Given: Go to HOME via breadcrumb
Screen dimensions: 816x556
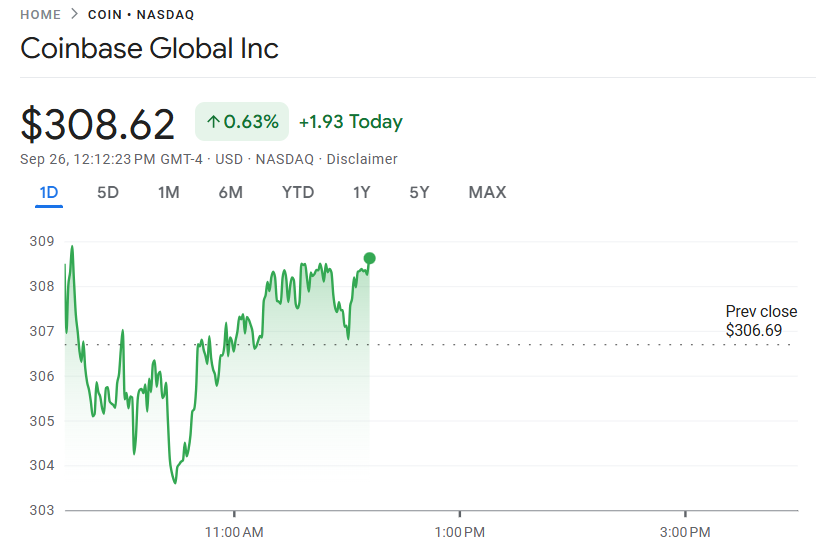Looking at the screenshot, I should 40,15.
